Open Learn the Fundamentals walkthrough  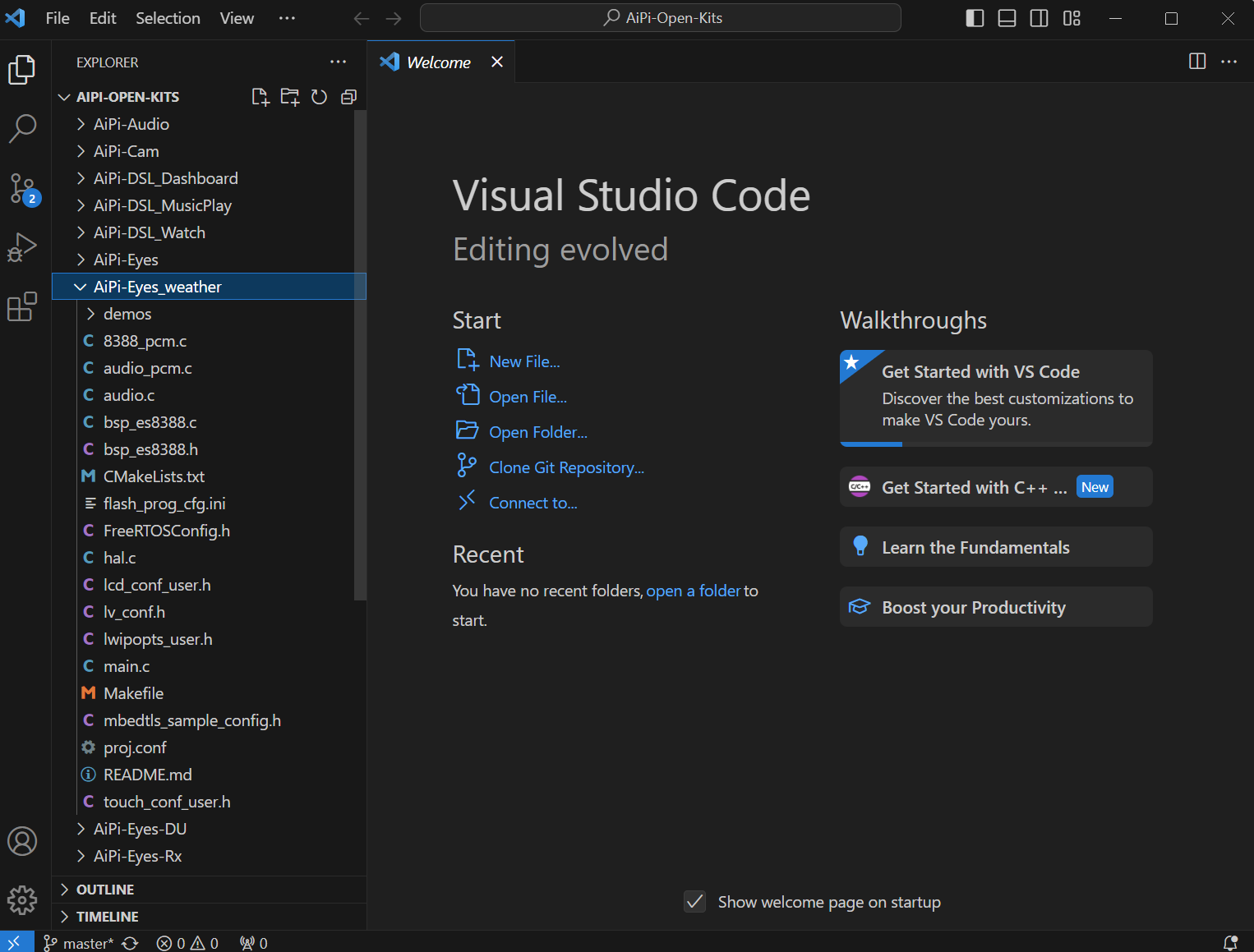(996, 547)
